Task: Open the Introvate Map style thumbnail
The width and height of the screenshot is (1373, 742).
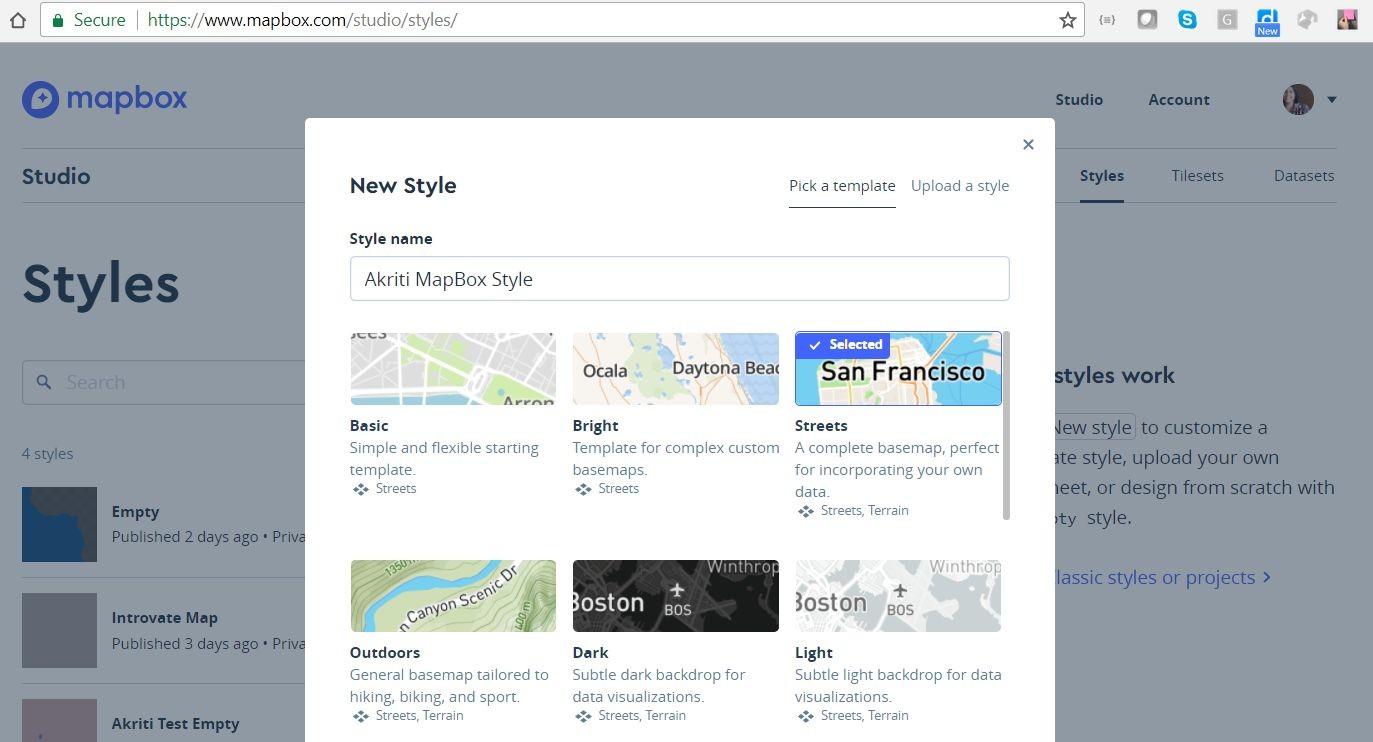Action: [x=59, y=630]
